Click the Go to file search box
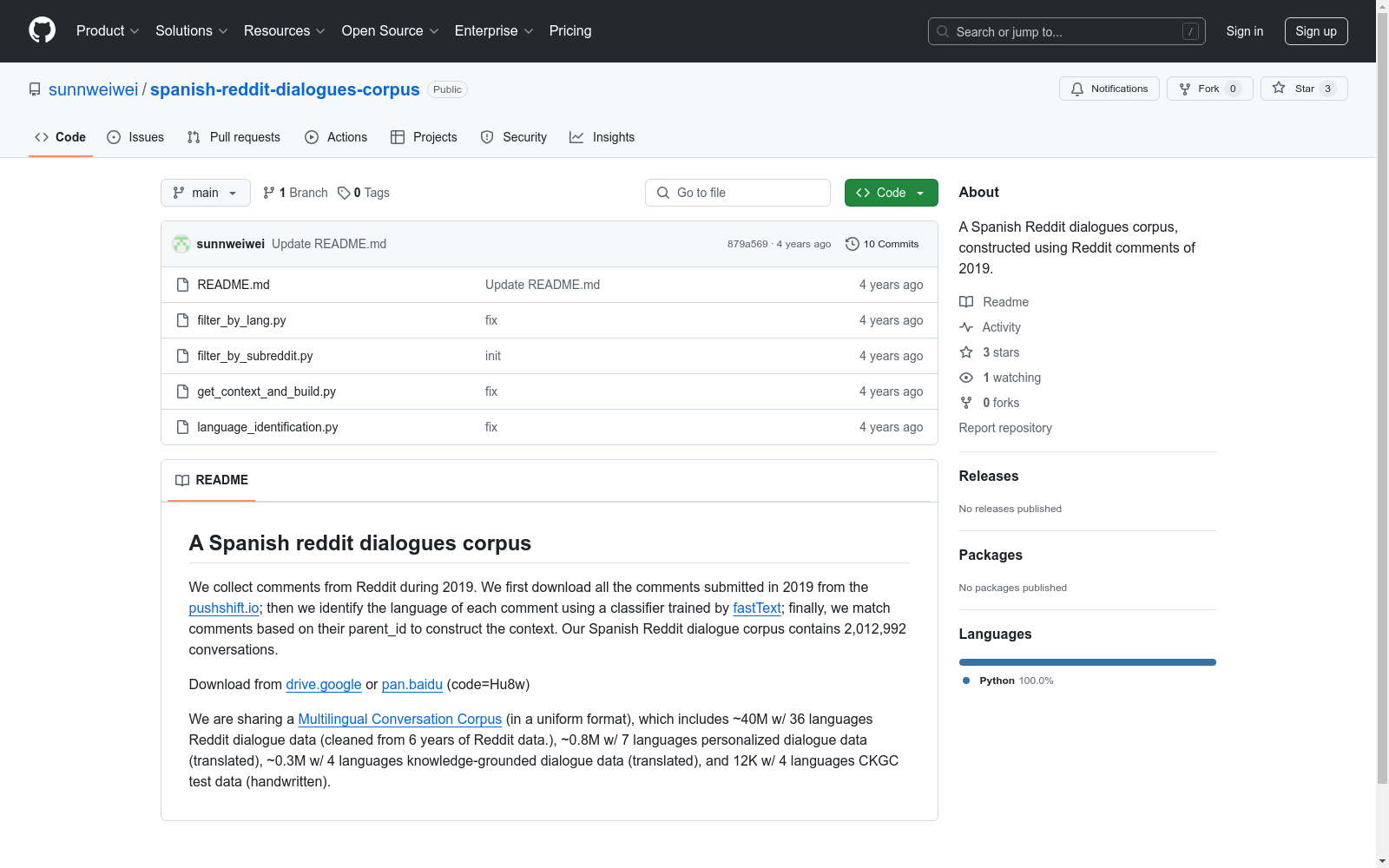Image resolution: width=1389 pixels, height=868 pixels. click(738, 193)
